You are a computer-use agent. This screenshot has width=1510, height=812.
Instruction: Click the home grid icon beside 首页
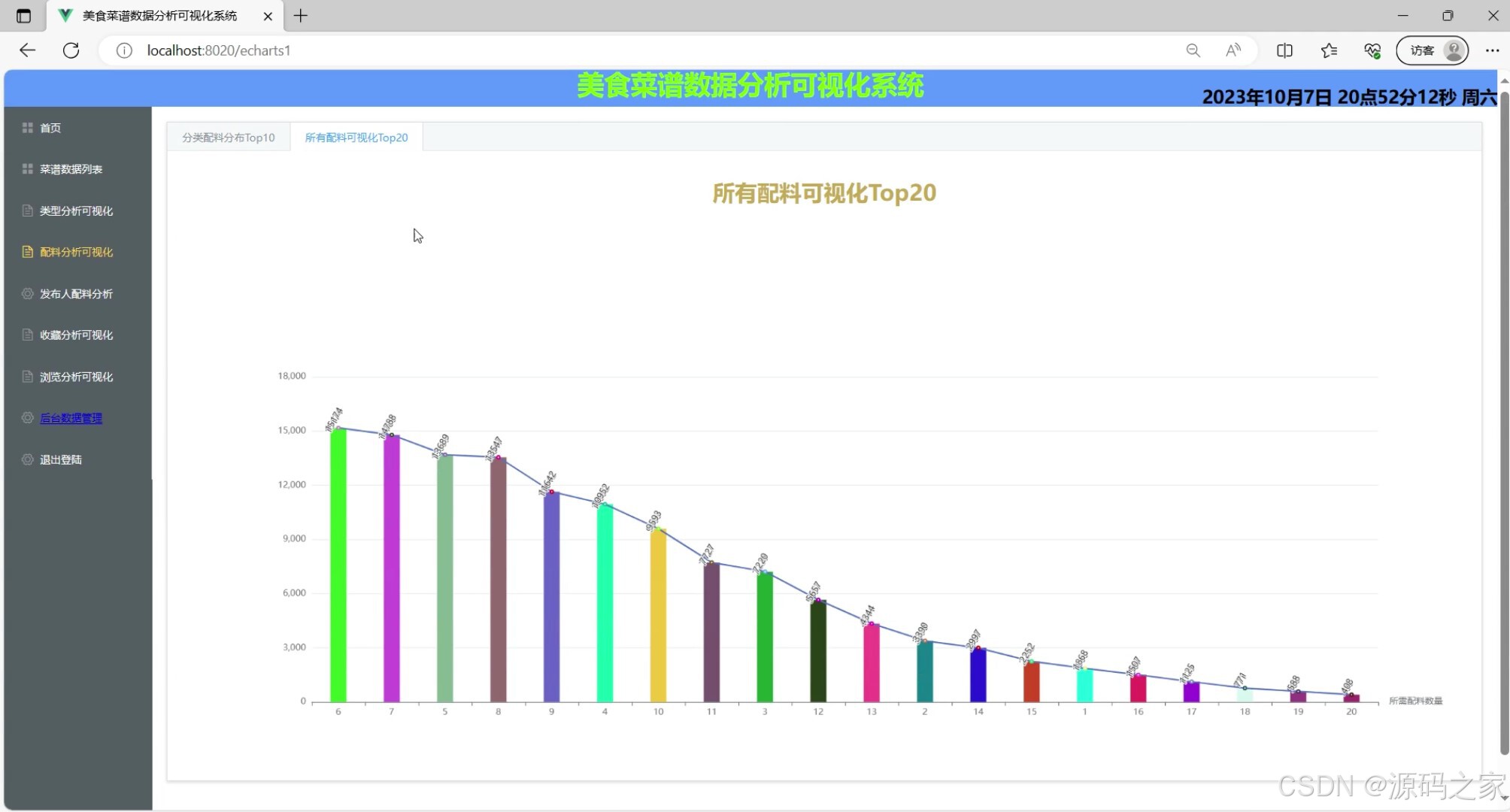[x=28, y=128]
